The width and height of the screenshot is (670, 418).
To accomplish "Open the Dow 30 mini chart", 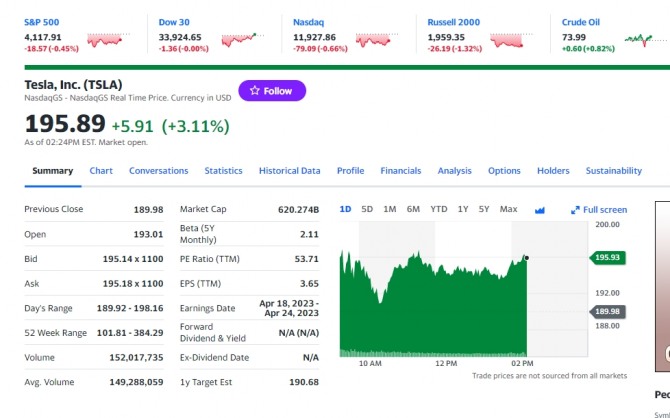I will 242,40.
